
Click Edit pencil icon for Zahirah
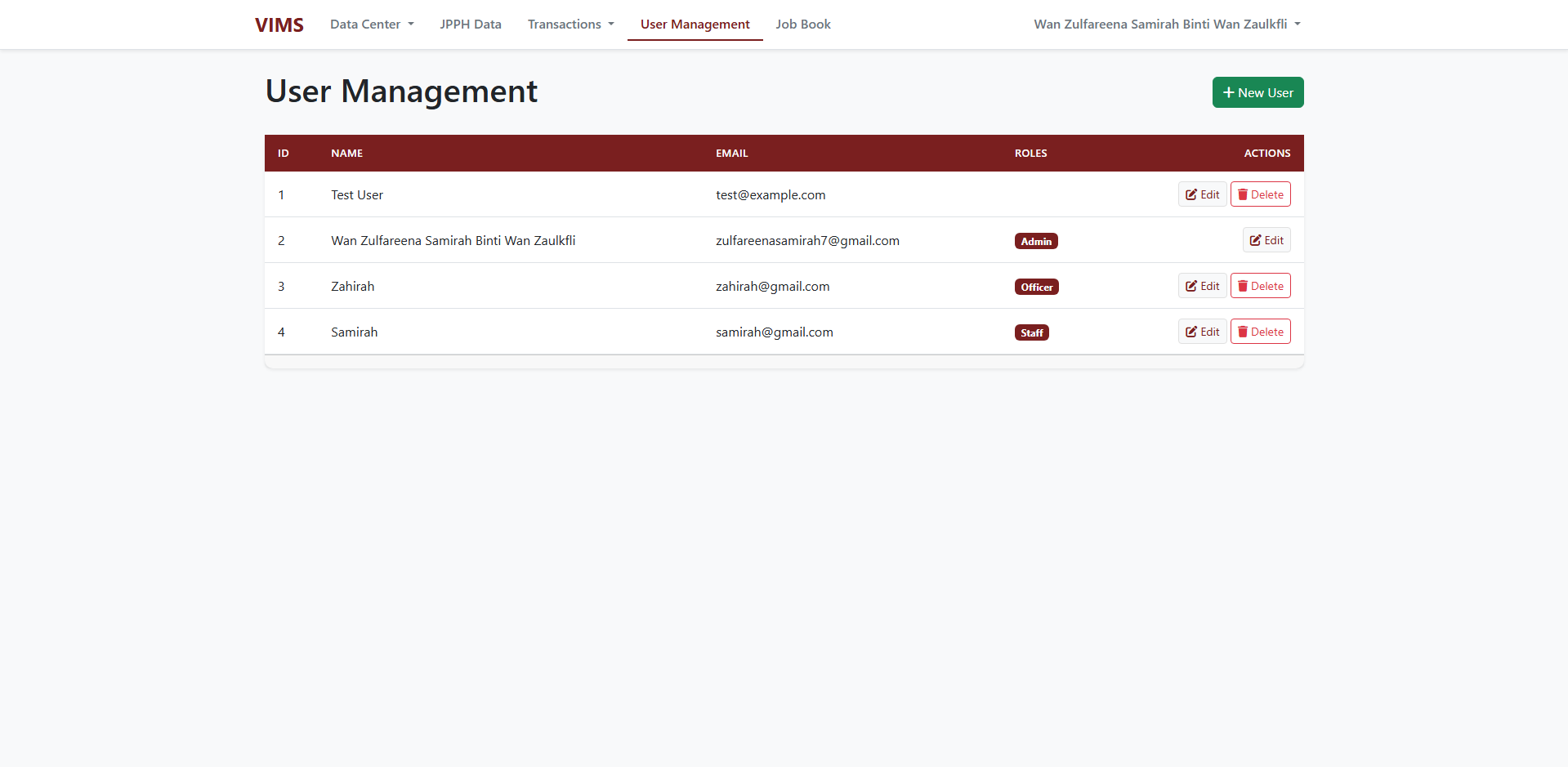click(1191, 286)
